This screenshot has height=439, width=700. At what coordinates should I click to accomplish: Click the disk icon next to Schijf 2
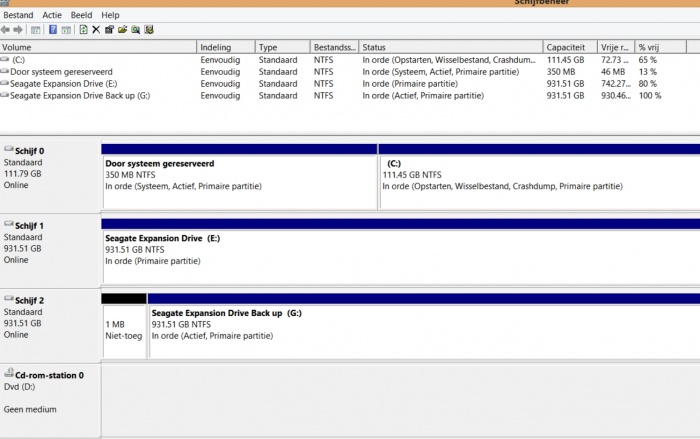8,299
